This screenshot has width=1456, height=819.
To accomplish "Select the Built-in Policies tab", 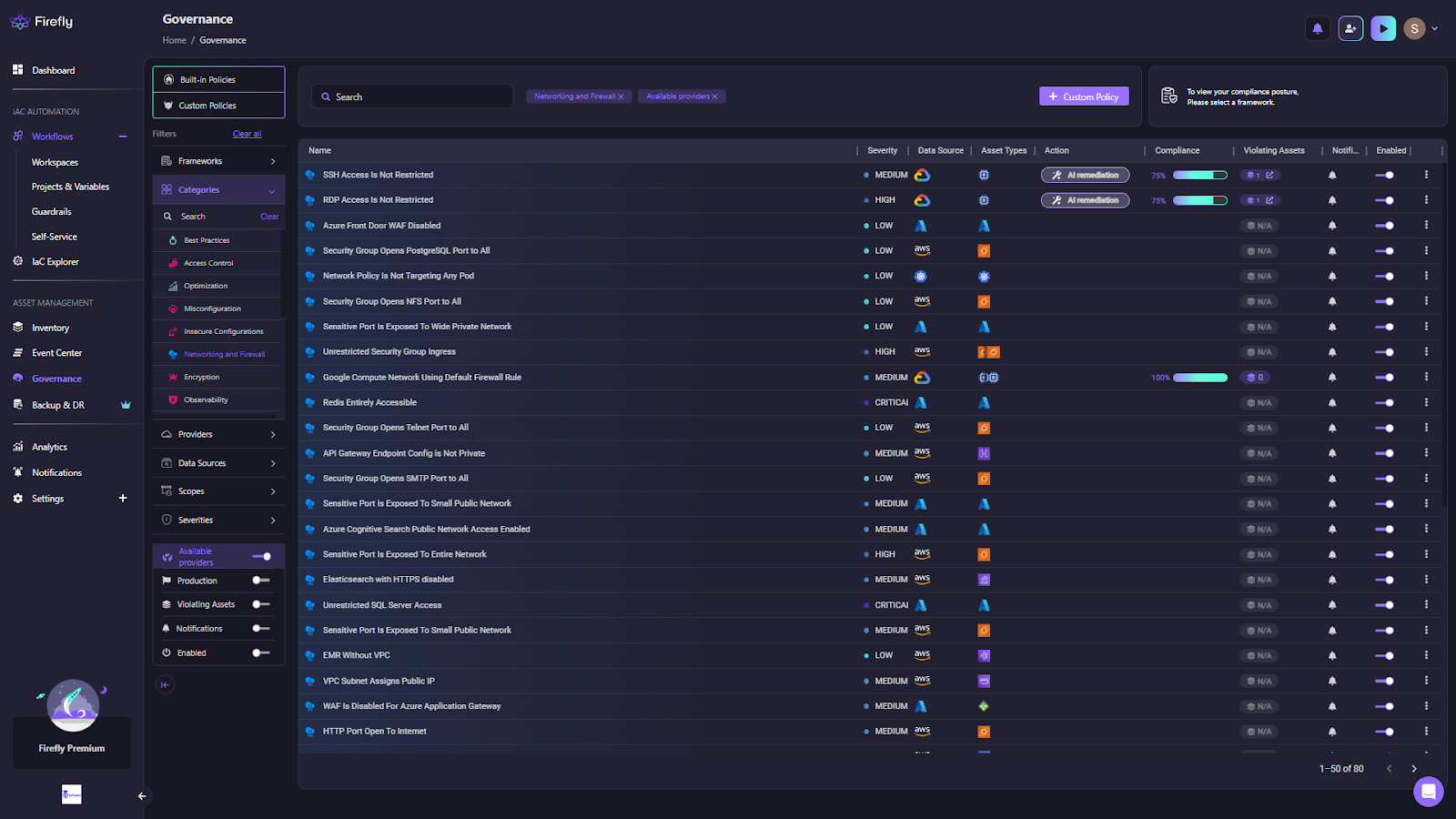I will point(218,79).
